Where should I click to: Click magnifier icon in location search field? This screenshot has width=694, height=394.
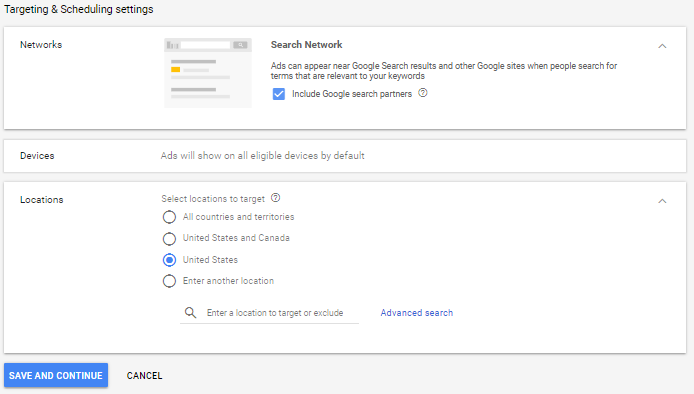[190, 313]
